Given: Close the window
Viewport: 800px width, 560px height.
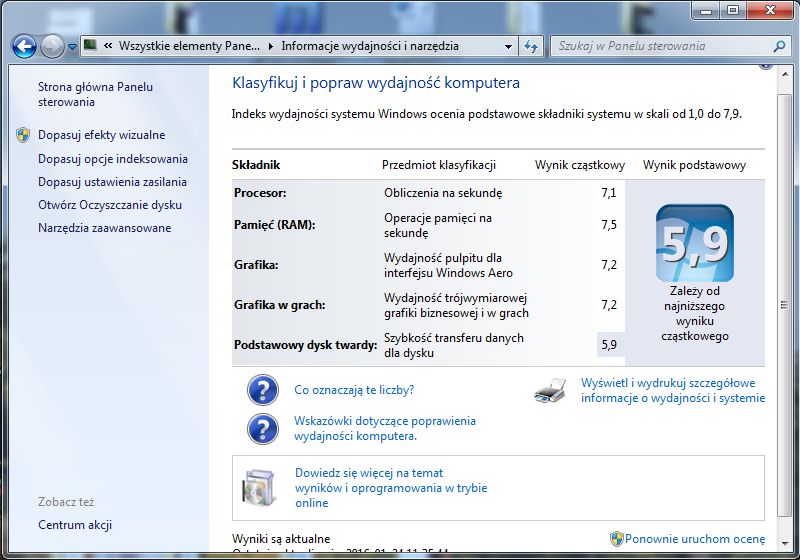Looking at the screenshot, I should [x=770, y=10].
